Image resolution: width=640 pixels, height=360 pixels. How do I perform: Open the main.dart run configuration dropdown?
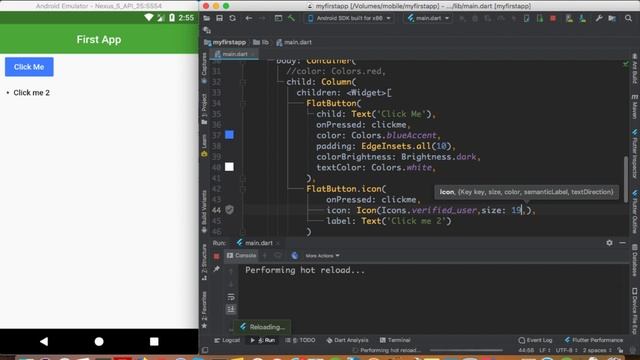click(x=428, y=18)
